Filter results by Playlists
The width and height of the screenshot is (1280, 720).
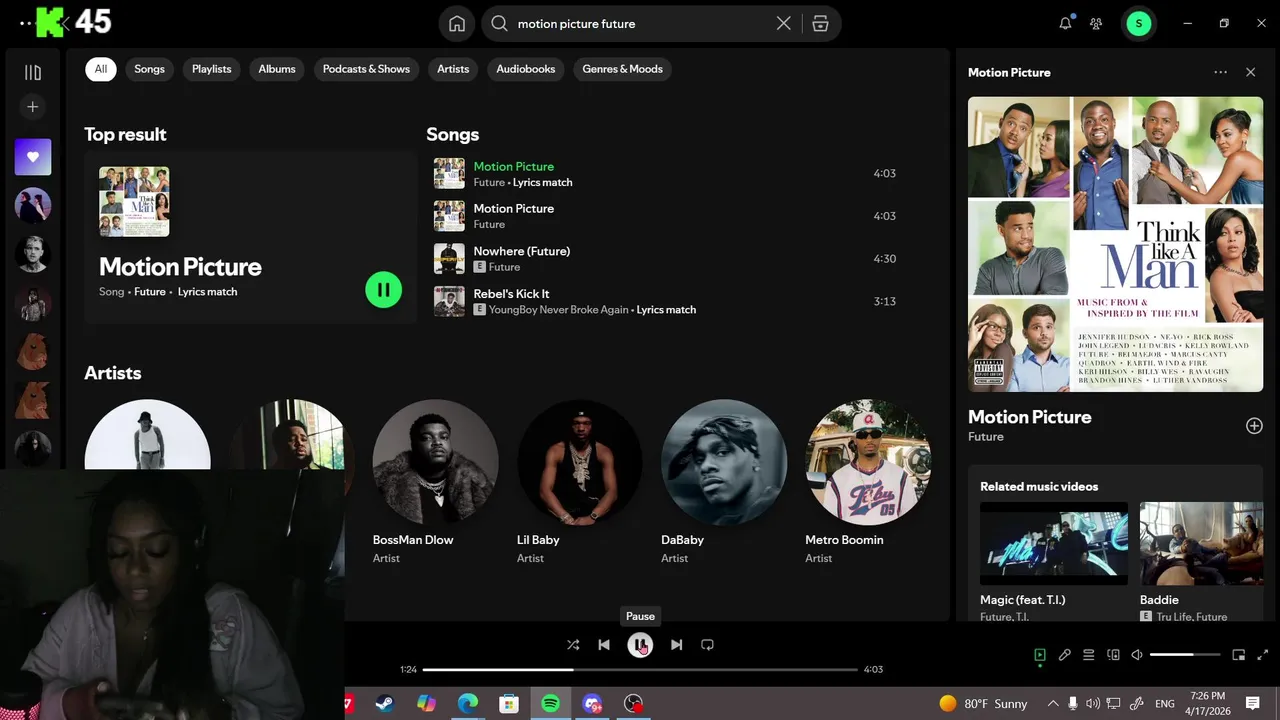coord(211,69)
